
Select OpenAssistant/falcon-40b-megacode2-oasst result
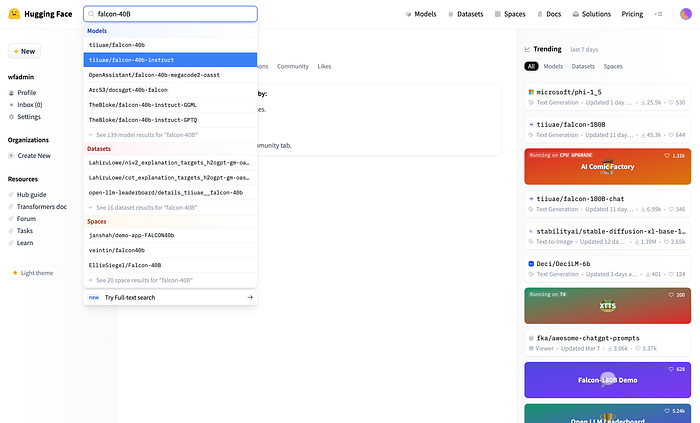(x=170, y=75)
